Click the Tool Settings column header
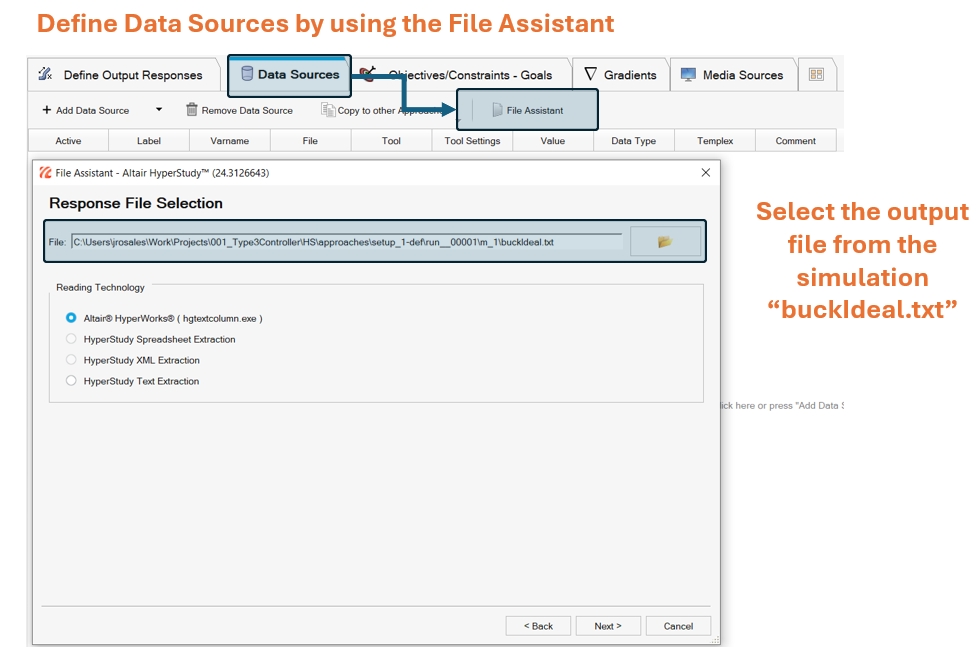 [472, 141]
